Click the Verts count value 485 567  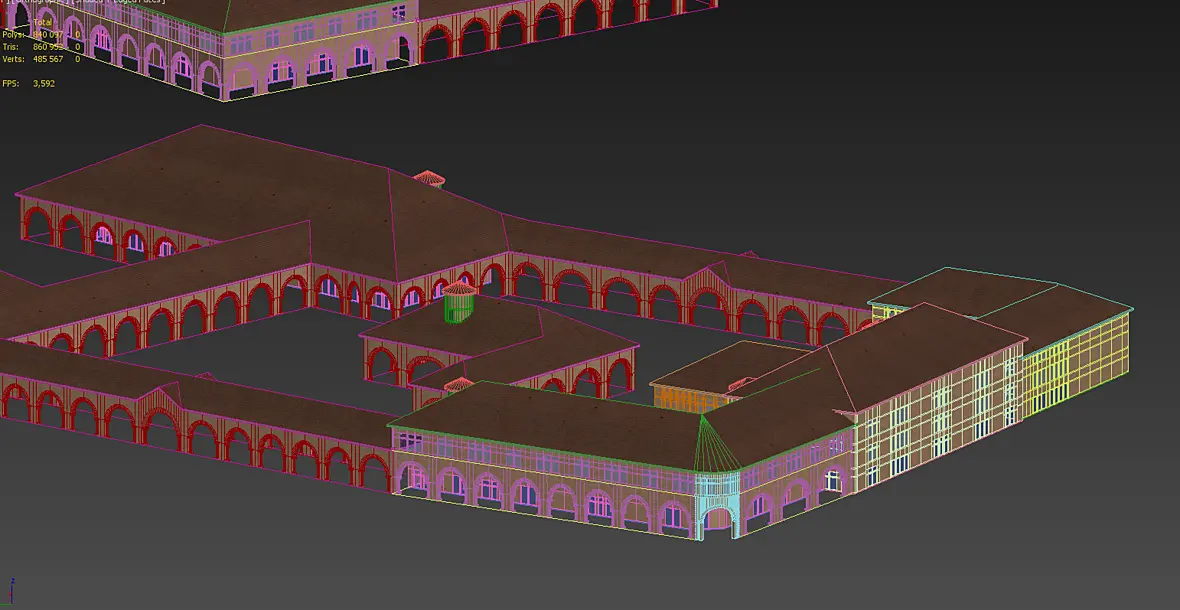point(48,59)
